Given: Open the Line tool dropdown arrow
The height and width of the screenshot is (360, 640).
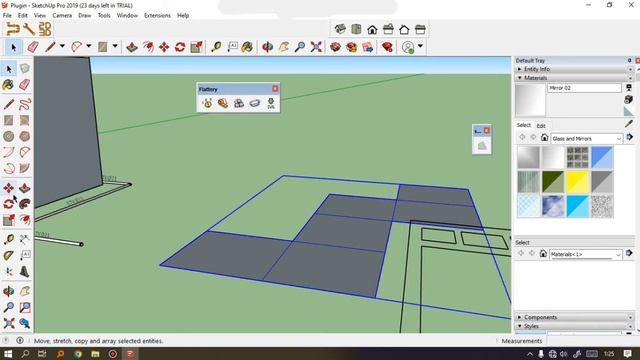Looking at the screenshot, I should (x=62, y=47).
